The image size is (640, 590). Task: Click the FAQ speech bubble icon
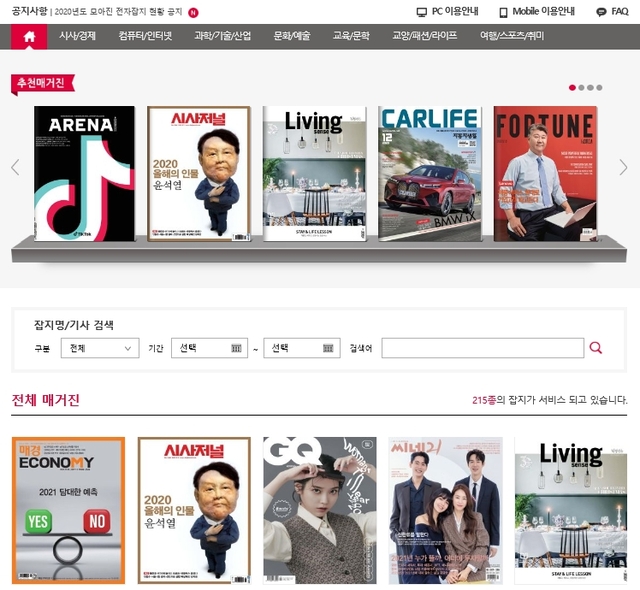pos(600,12)
